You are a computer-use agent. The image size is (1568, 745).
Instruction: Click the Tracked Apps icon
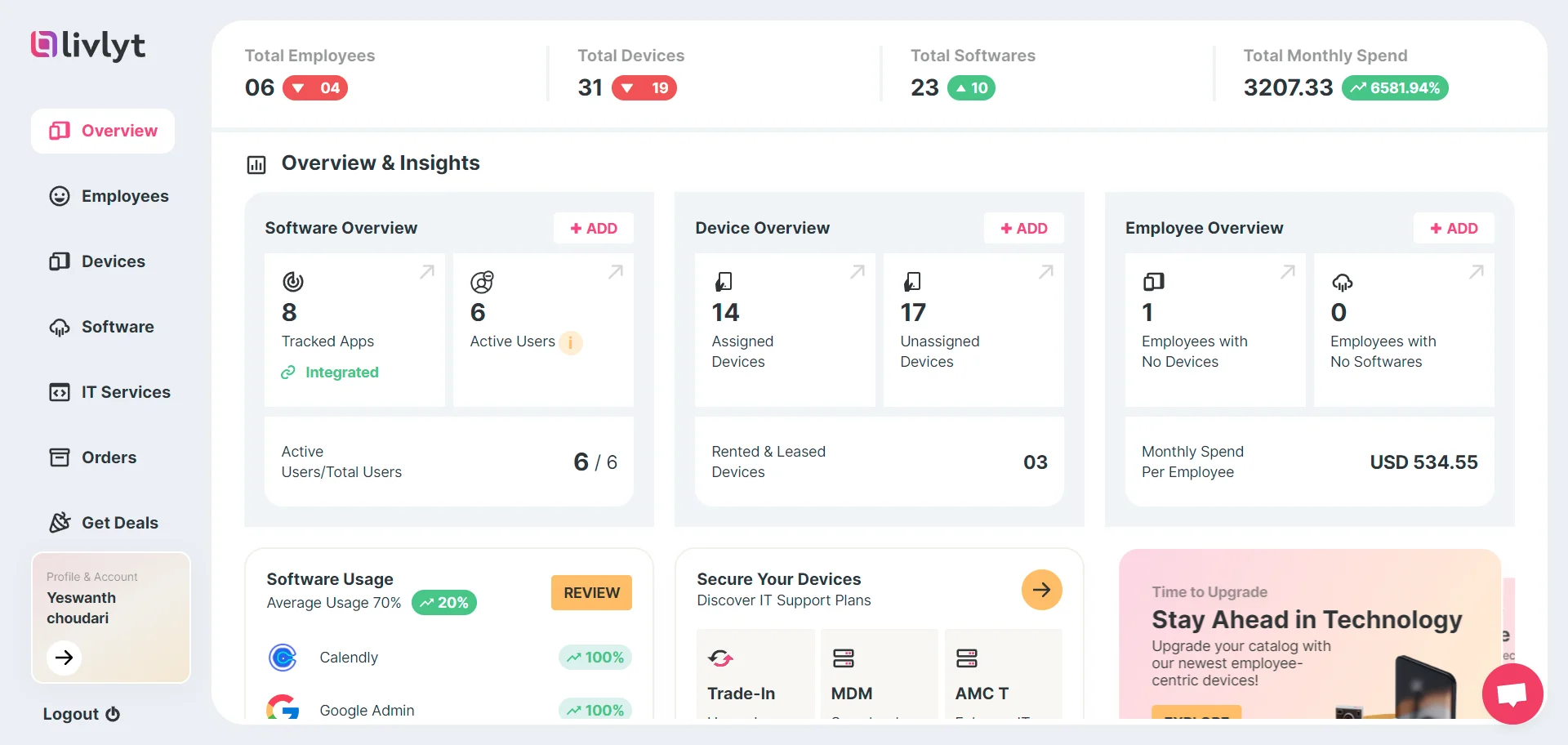tap(293, 282)
